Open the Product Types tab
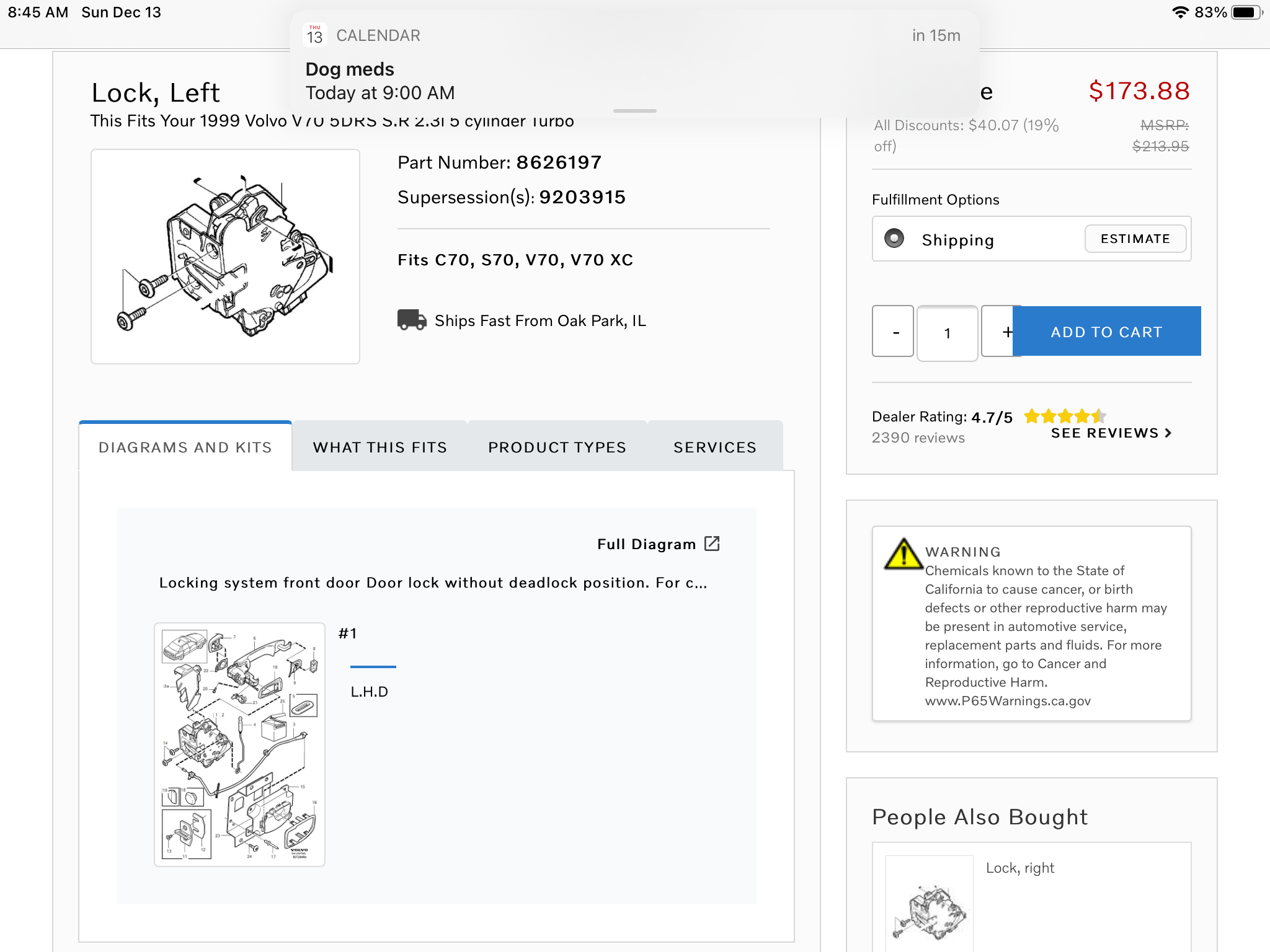The height and width of the screenshot is (952, 1270). pyautogui.click(x=557, y=447)
